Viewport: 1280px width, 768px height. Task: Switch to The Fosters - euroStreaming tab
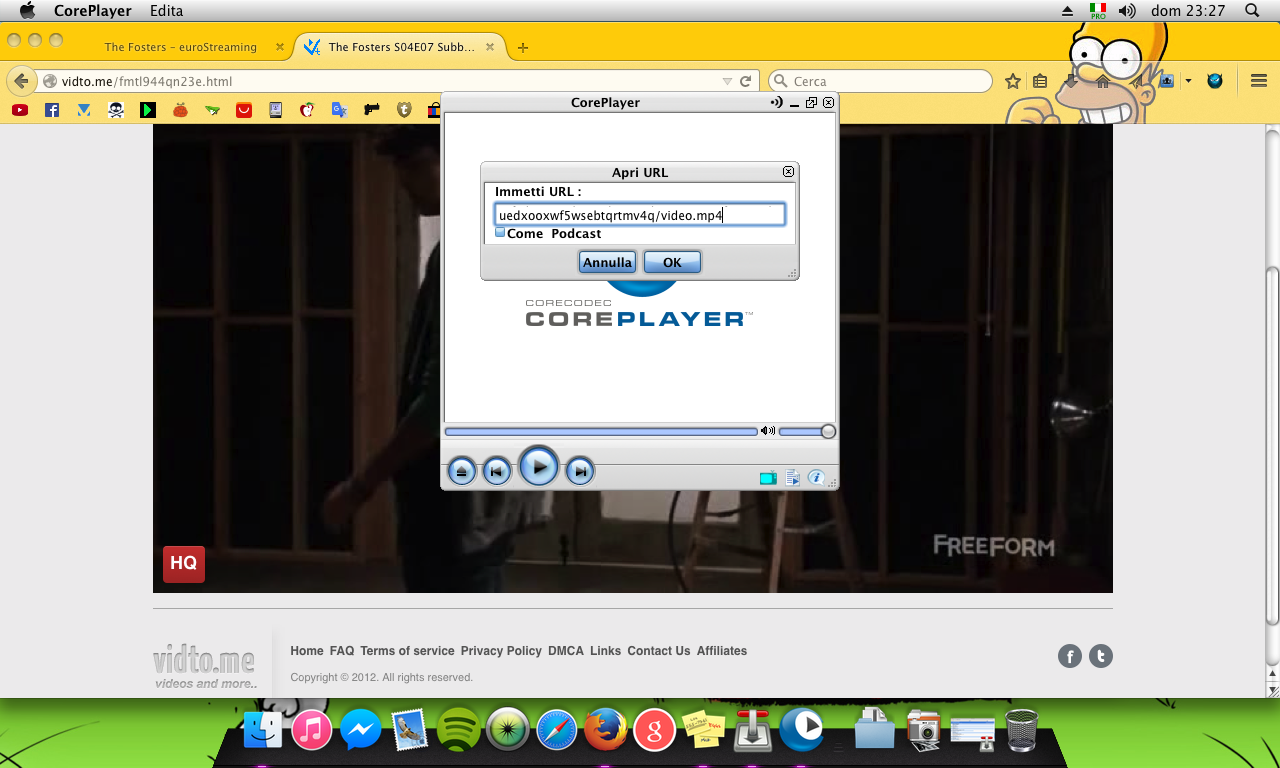click(180, 47)
